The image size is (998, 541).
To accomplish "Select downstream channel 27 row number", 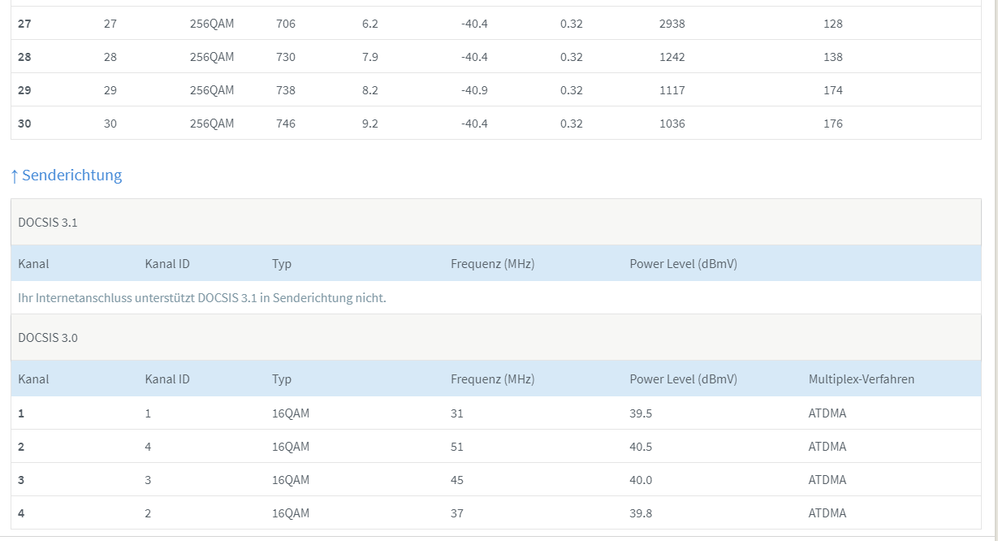I will 25,23.
